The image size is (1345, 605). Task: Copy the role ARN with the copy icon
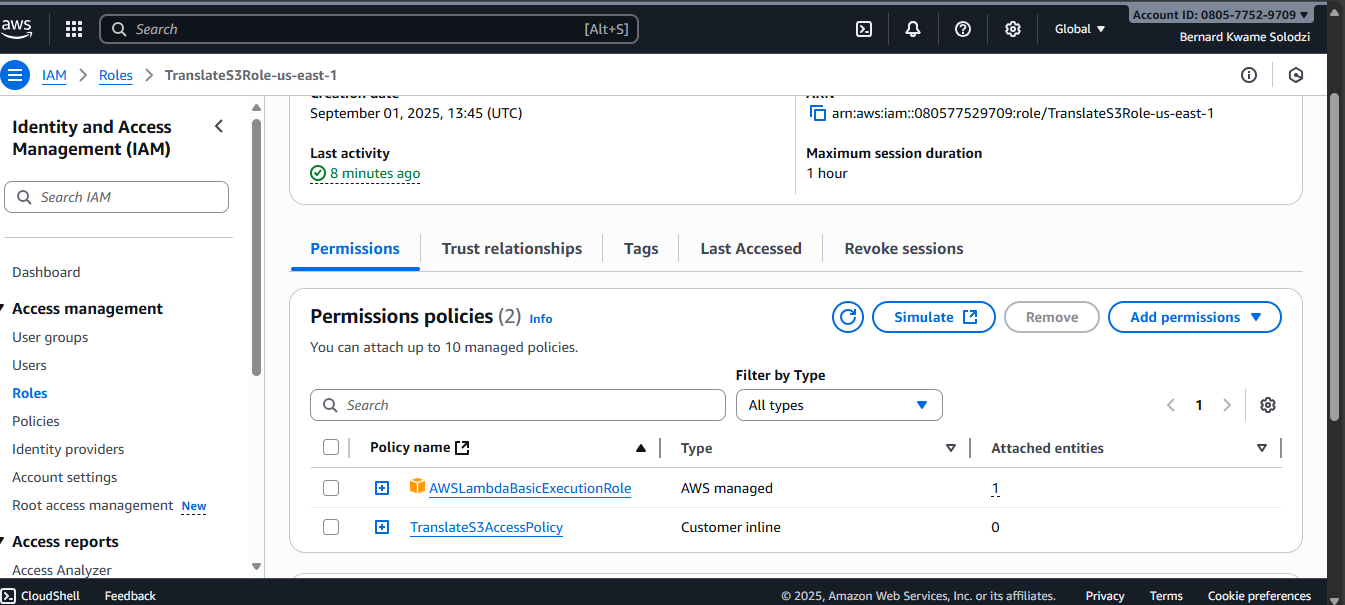pyautogui.click(x=817, y=113)
